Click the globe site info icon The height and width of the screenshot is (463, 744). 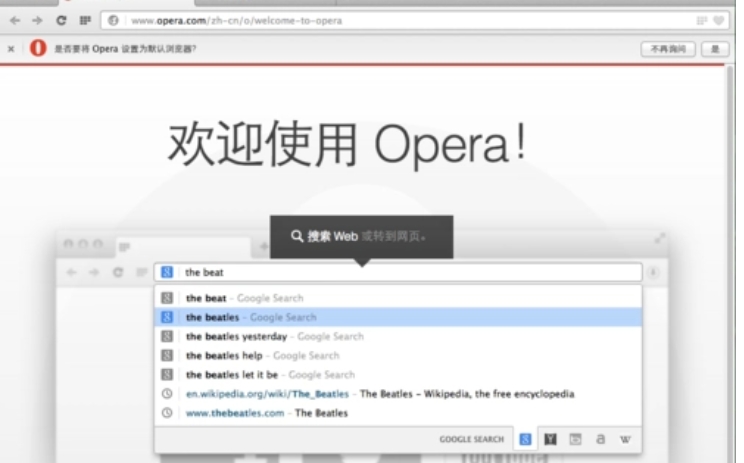[x=113, y=20]
